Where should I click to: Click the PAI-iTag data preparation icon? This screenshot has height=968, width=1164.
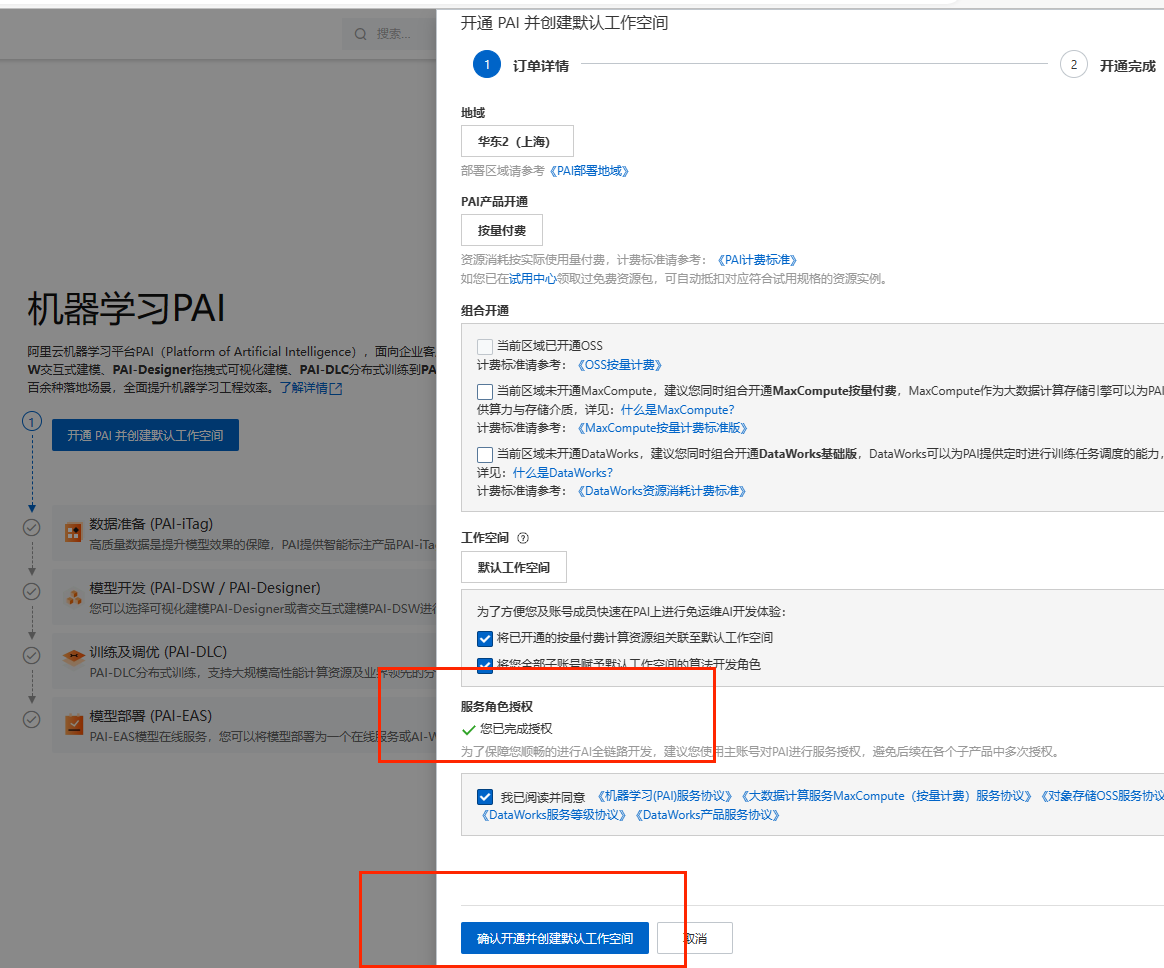pyautogui.click(x=73, y=532)
